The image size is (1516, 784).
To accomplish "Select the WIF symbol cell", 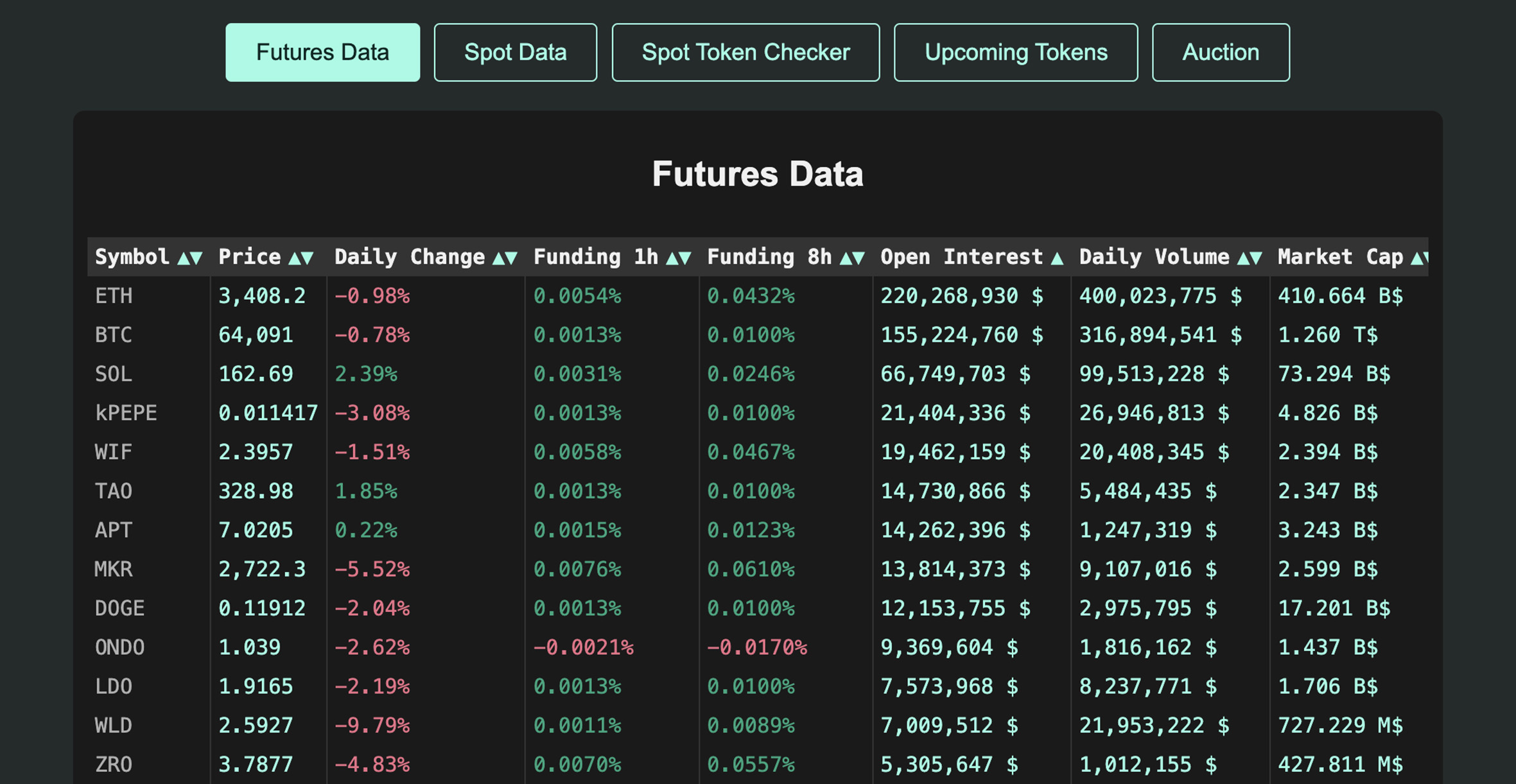I will click(114, 452).
